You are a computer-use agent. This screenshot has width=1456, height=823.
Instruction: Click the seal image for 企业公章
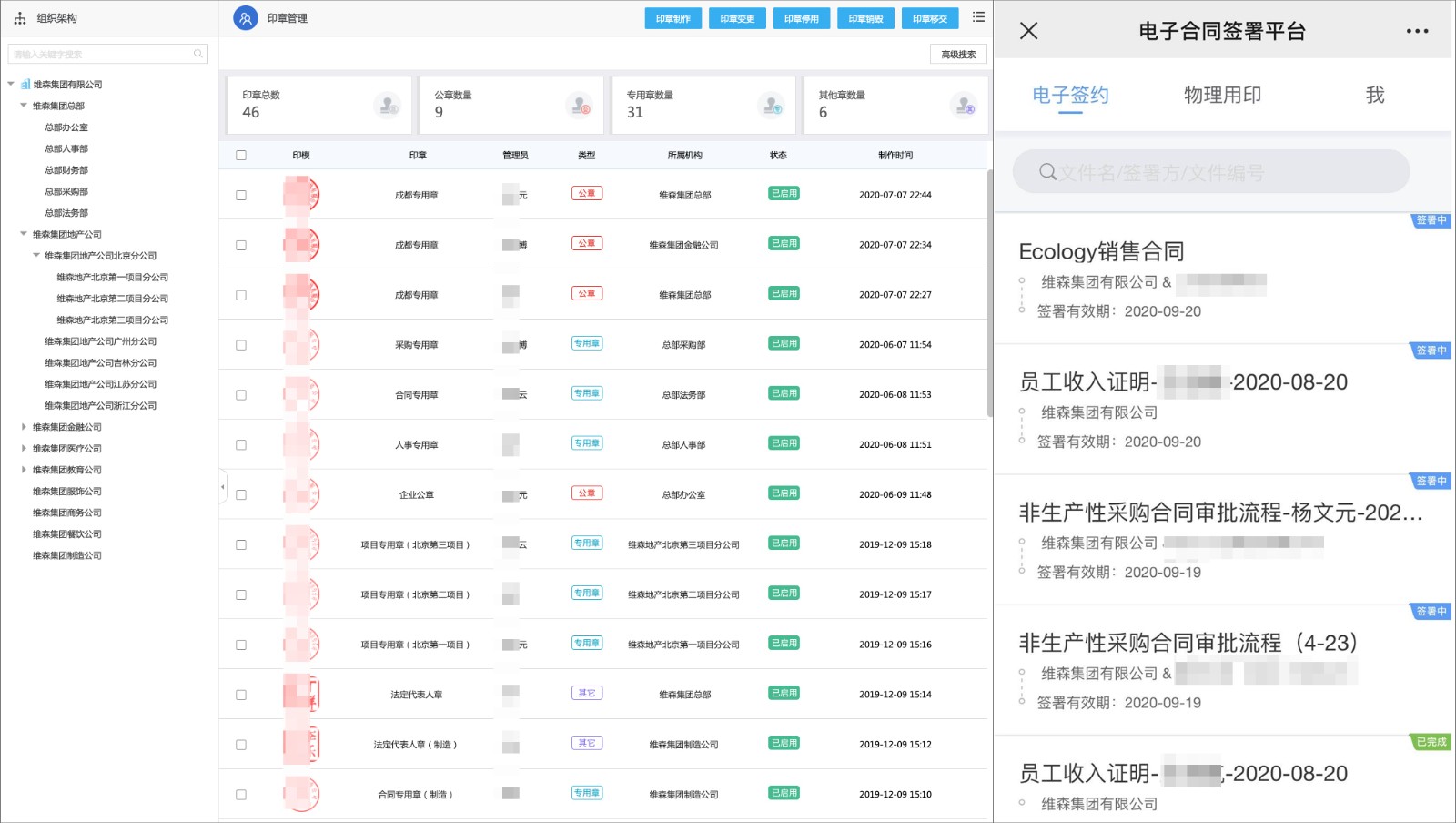301,495
